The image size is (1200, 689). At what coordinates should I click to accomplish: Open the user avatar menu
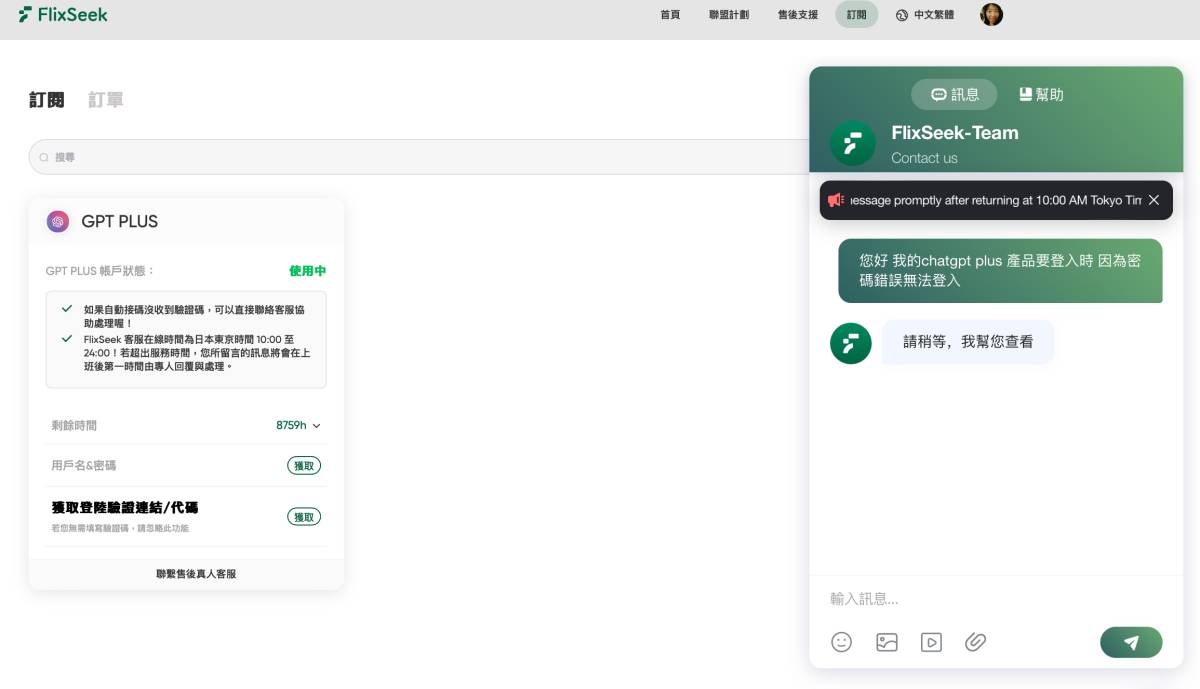click(x=991, y=14)
